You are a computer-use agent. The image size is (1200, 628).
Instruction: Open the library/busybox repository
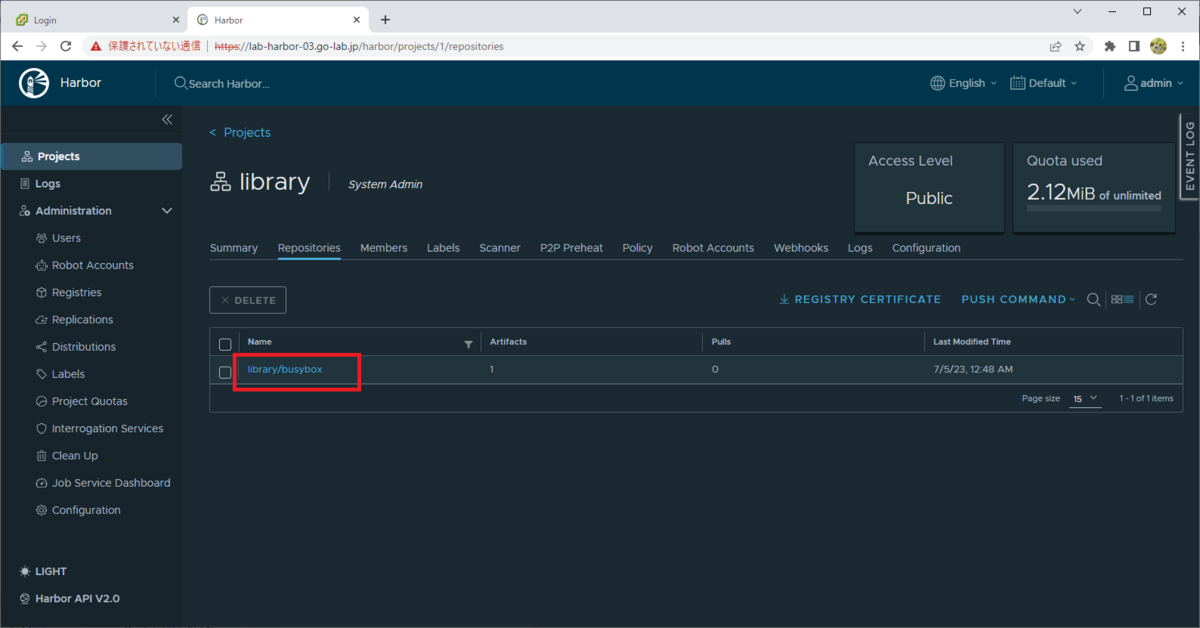click(x=285, y=370)
